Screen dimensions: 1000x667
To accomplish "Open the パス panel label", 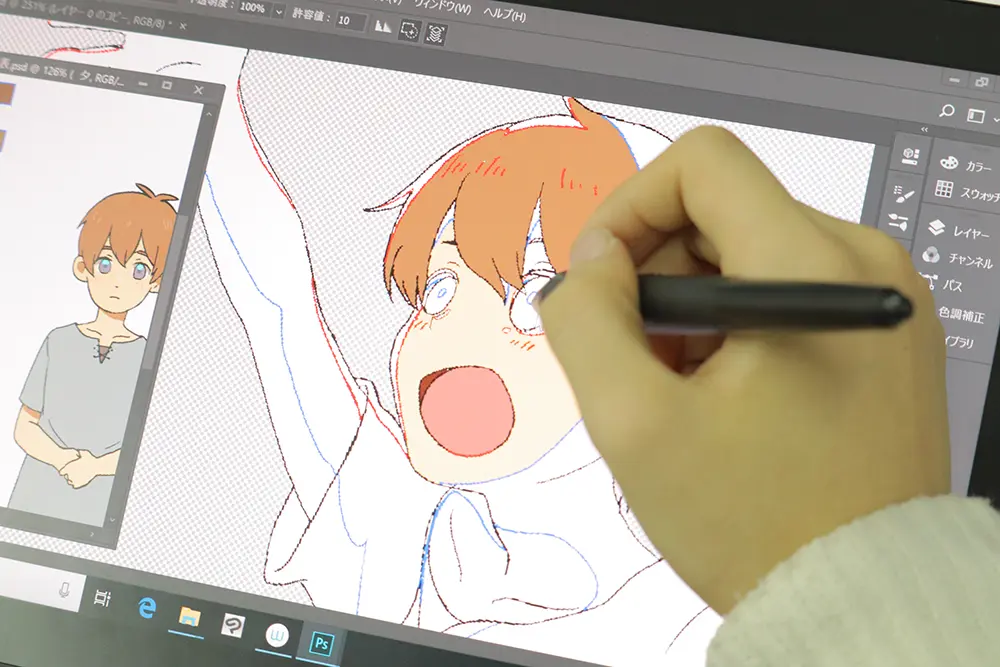I will [952, 286].
